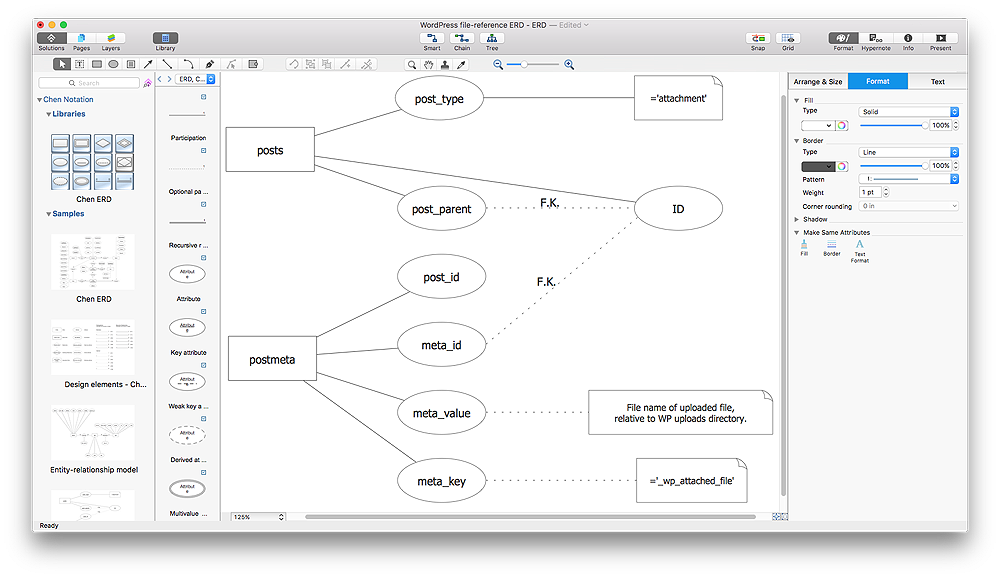Select the stamp clone tool

(x=445, y=64)
